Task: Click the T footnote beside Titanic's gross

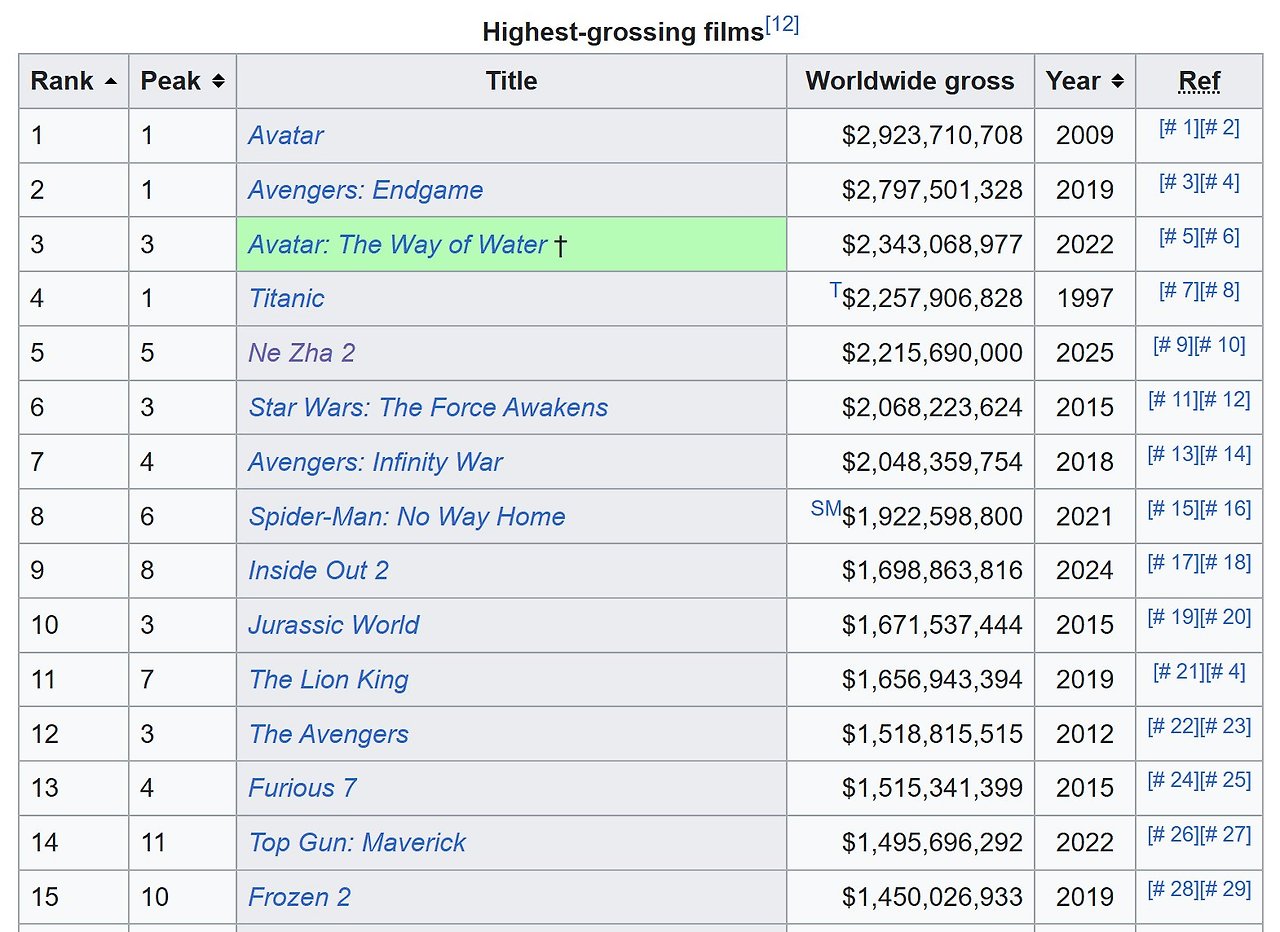Action: click(835, 290)
